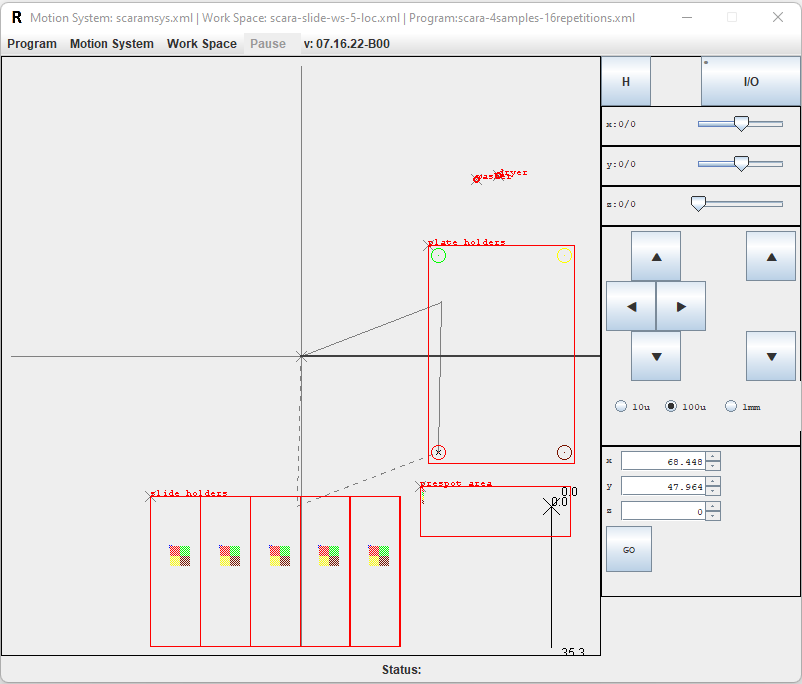
Task: Increment the x coordinate spinner
Action: [713, 457]
